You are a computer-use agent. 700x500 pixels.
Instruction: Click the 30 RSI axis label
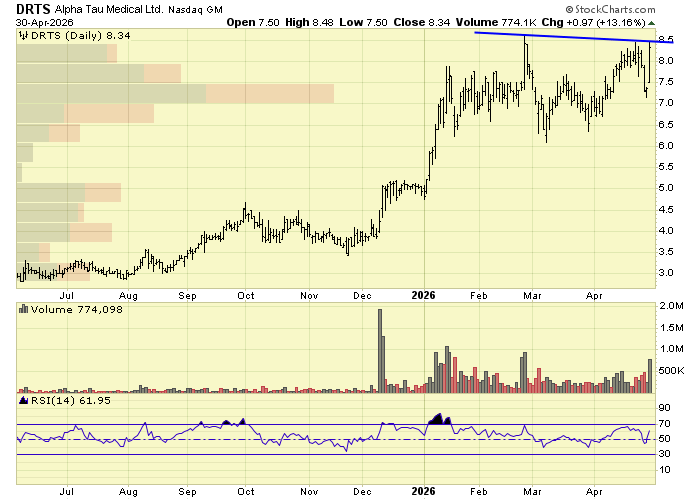(x=665, y=454)
